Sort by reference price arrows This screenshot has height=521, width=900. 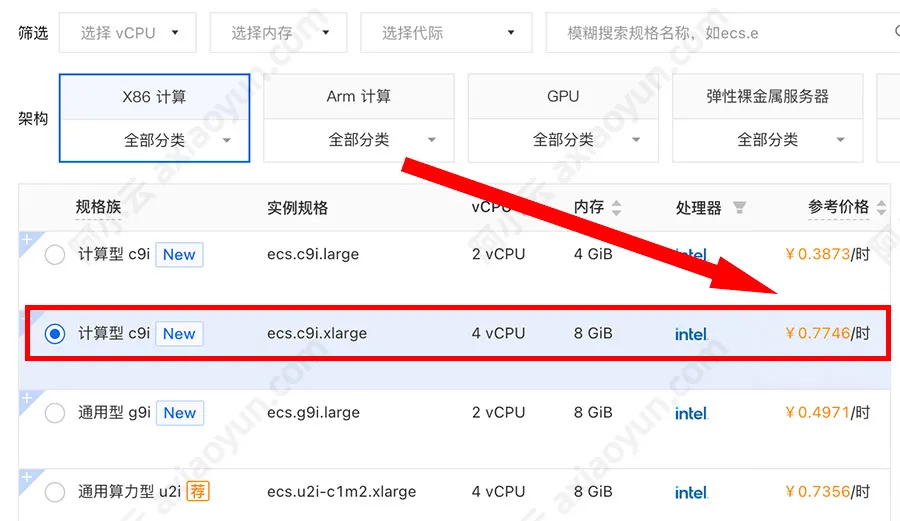(881, 208)
